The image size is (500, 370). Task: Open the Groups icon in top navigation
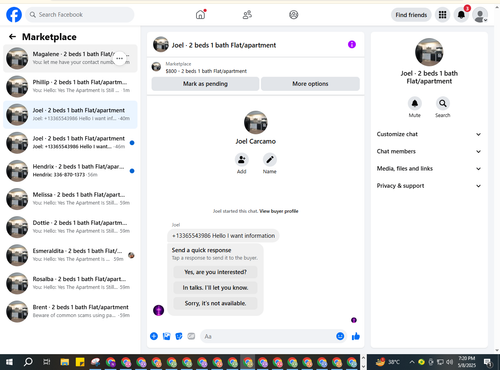tap(294, 15)
